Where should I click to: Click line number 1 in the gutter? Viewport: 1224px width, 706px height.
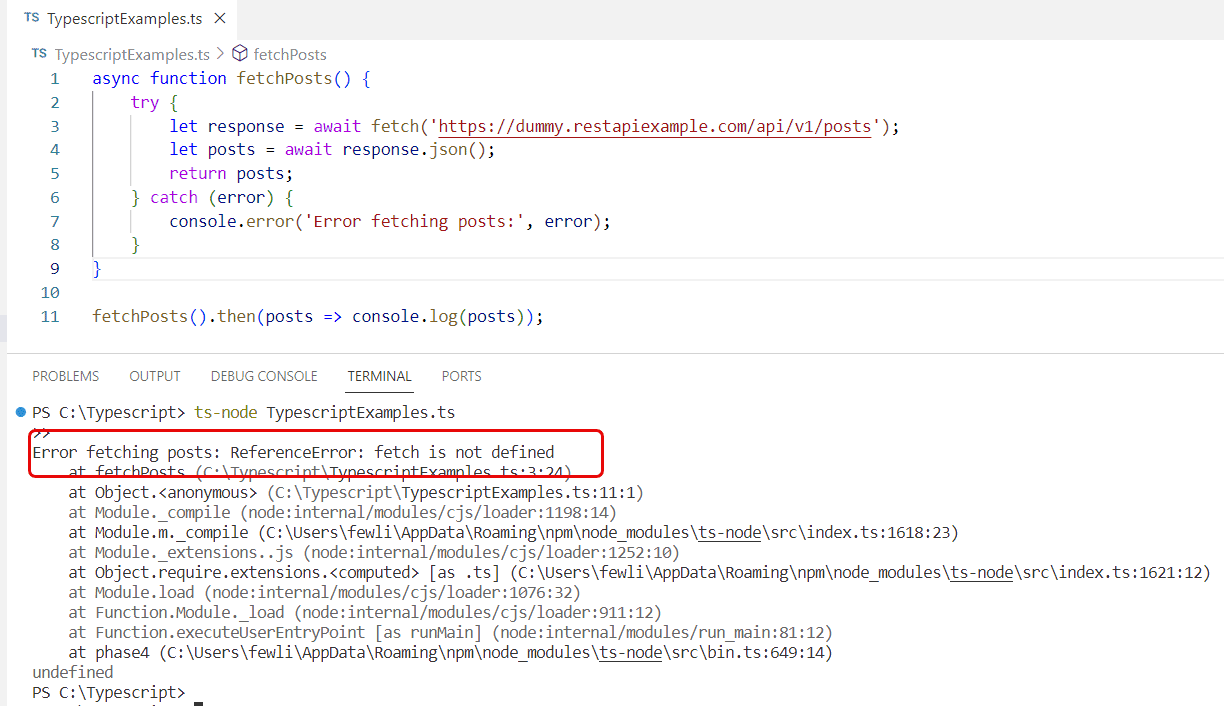pyautogui.click(x=54, y=78)
